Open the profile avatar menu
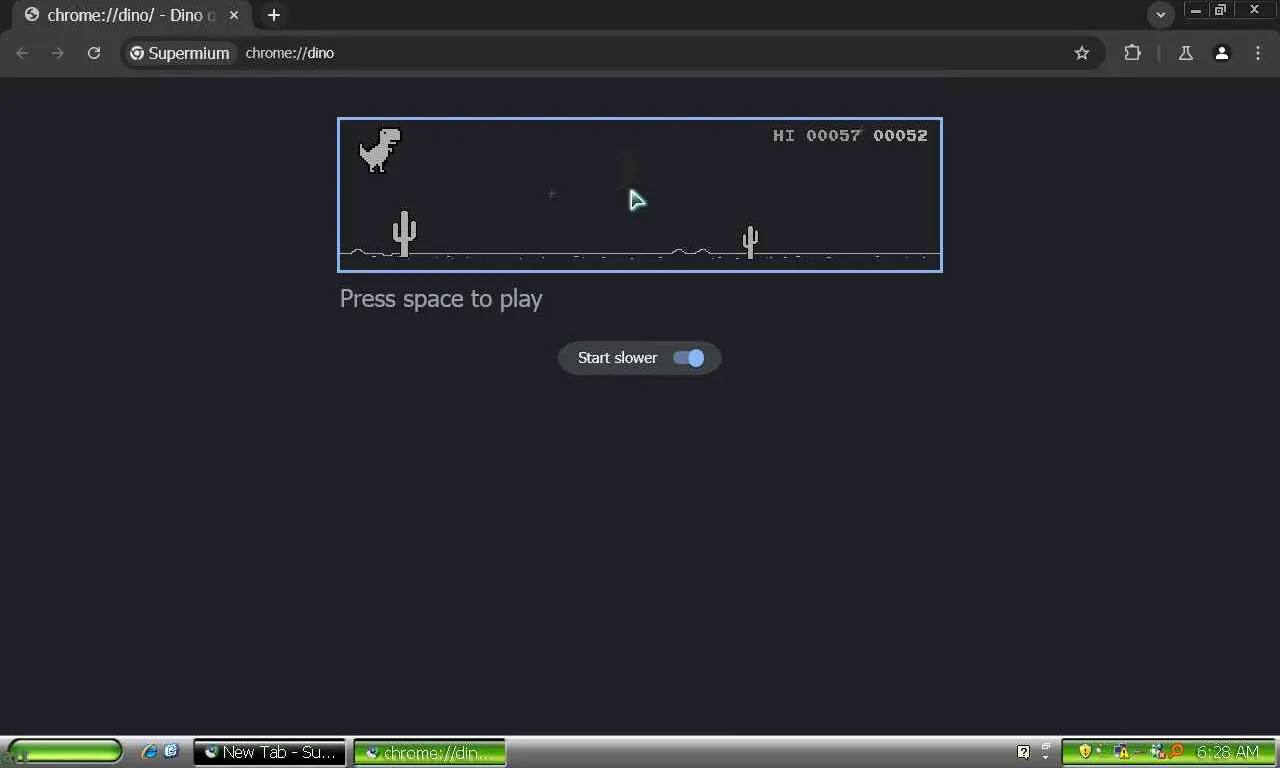This screenshot has width=1280, height=768. 1222,53
